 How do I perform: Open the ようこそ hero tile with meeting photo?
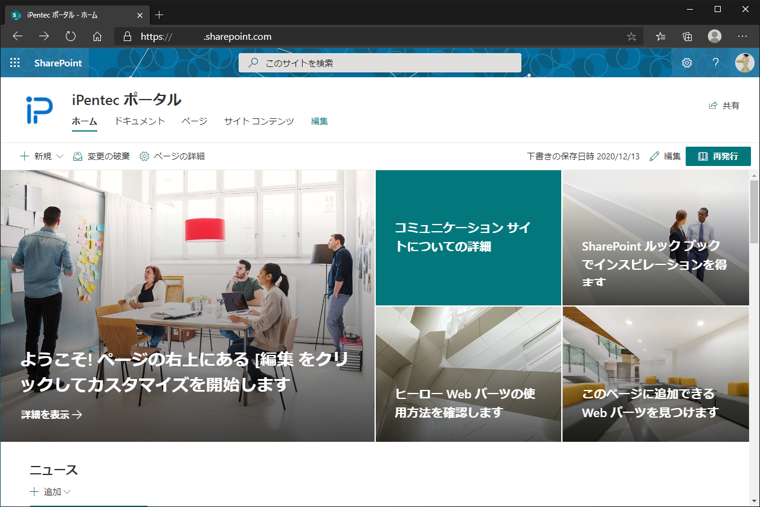click(x=188, y=305)
